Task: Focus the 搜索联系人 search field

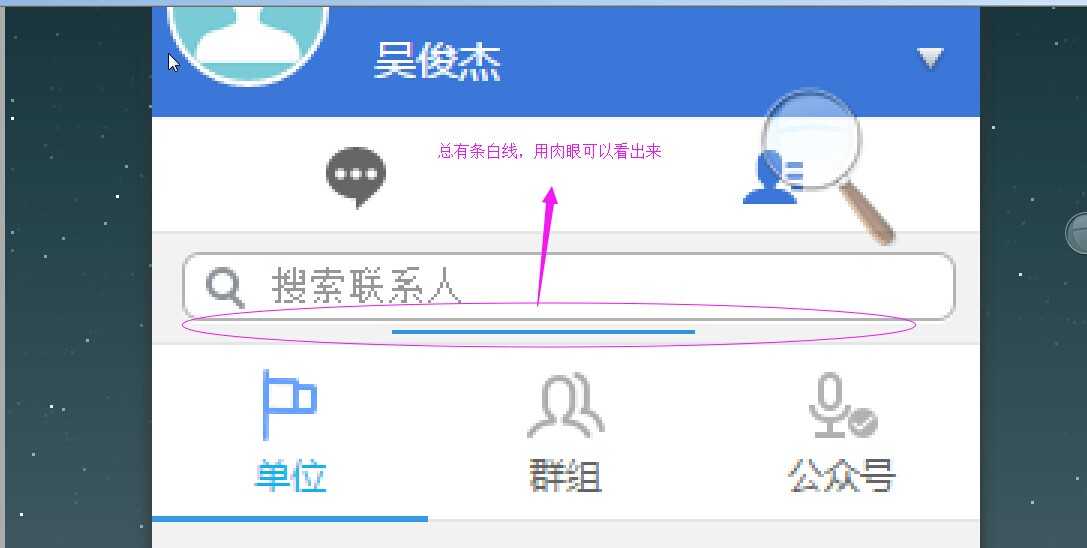Action: [568, 286]
